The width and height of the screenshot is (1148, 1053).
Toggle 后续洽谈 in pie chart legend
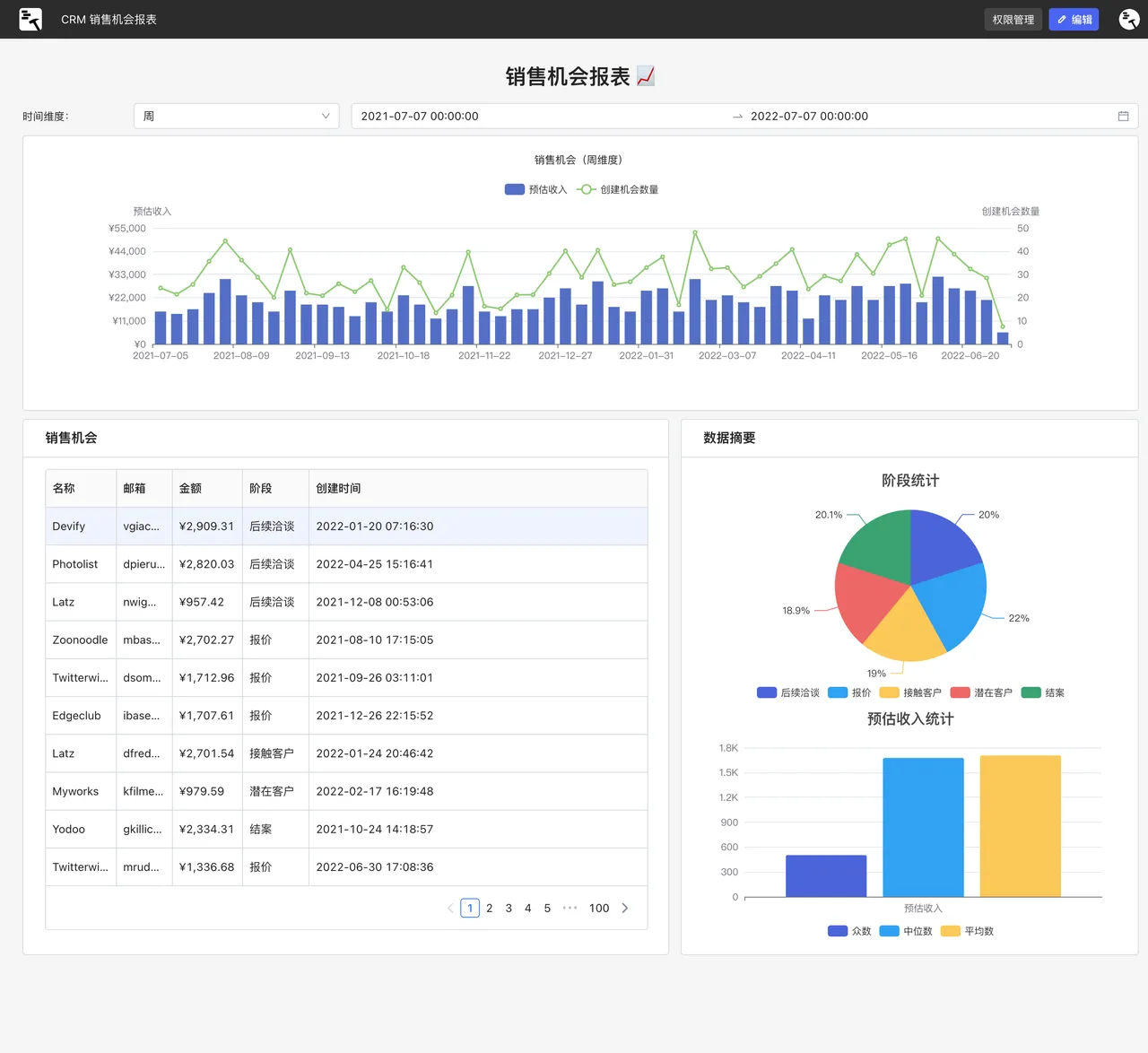point(788,692)
